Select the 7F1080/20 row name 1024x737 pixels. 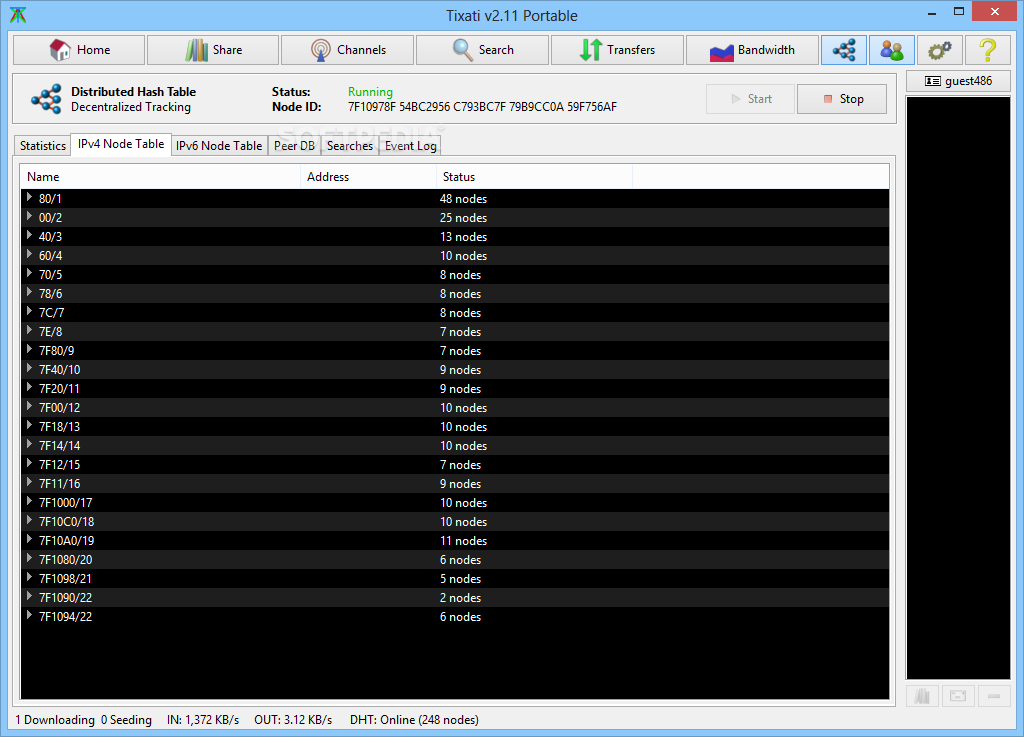coord(65,559)
